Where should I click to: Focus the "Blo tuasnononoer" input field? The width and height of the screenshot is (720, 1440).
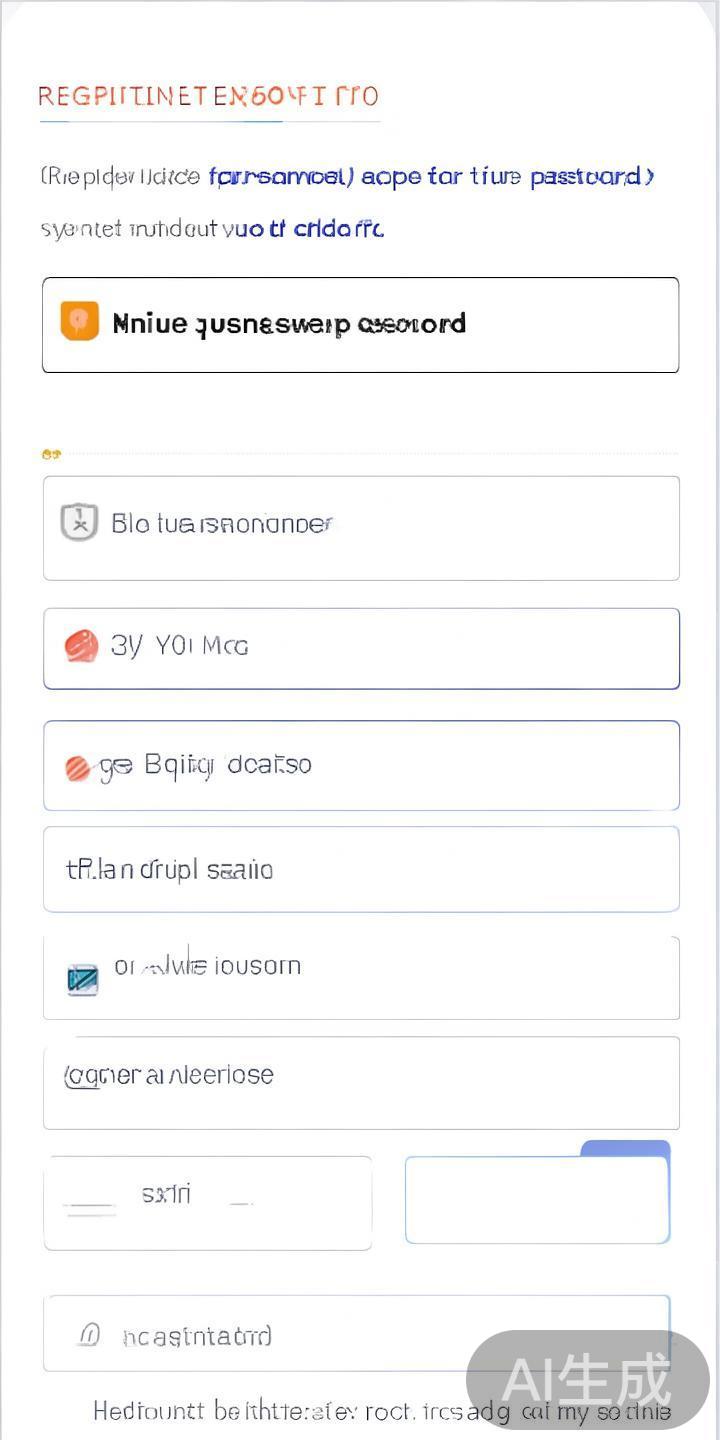(400, 527)
